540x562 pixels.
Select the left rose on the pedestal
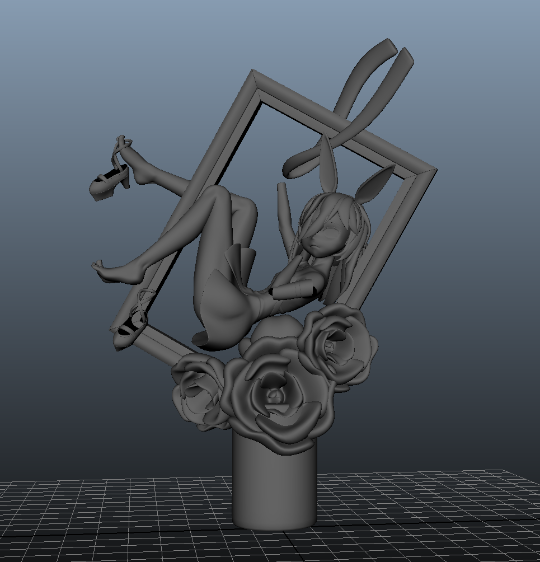(196, 392)
